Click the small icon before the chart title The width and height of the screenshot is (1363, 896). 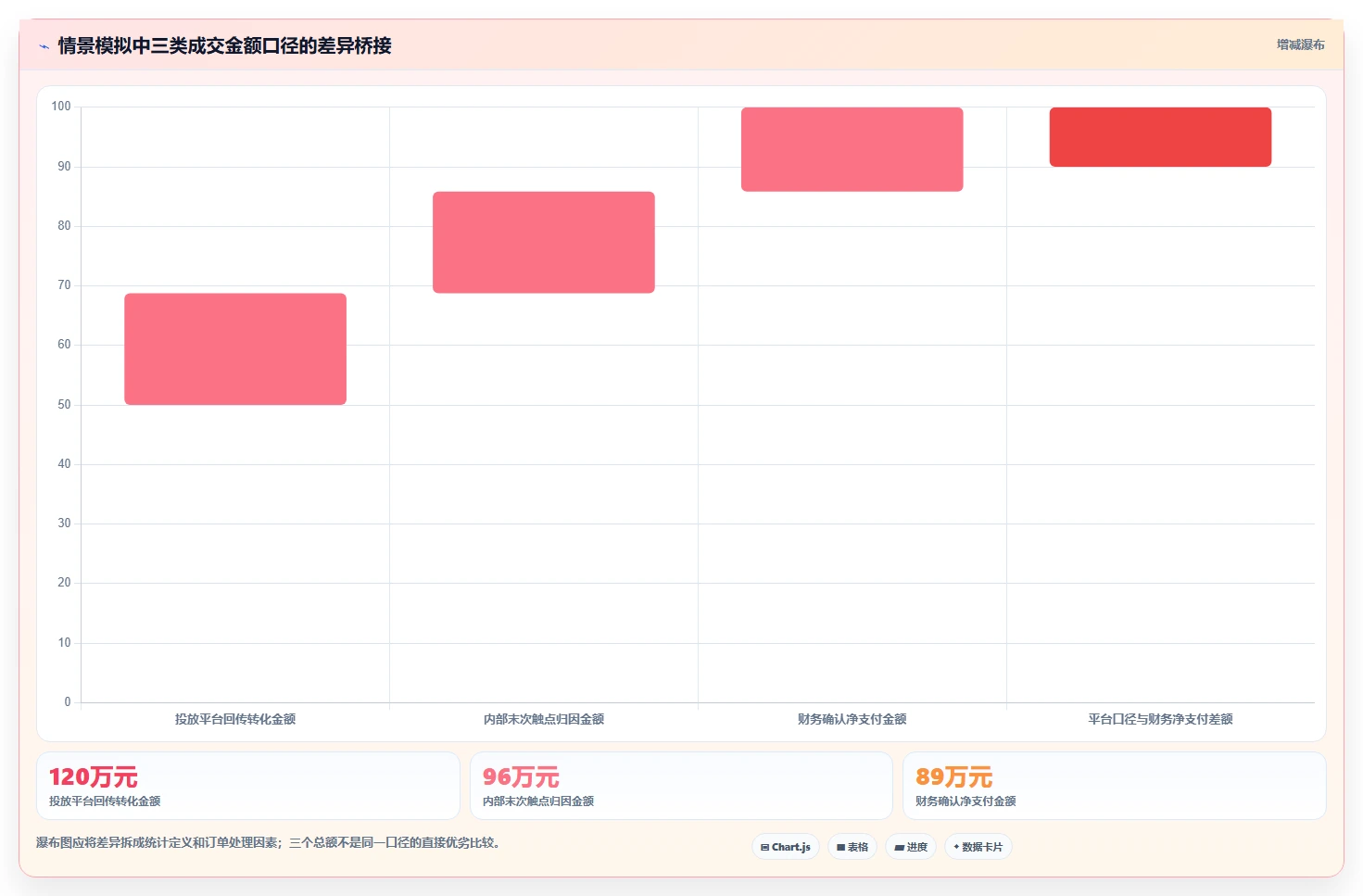(x=44, y=46)
